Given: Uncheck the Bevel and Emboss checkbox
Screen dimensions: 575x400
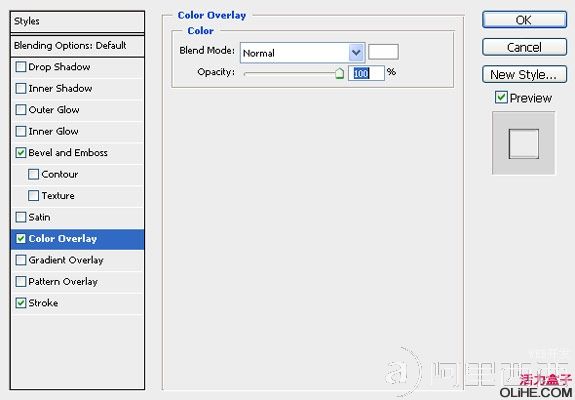Looking at the screenshot, I should click(x=21, y=153).
